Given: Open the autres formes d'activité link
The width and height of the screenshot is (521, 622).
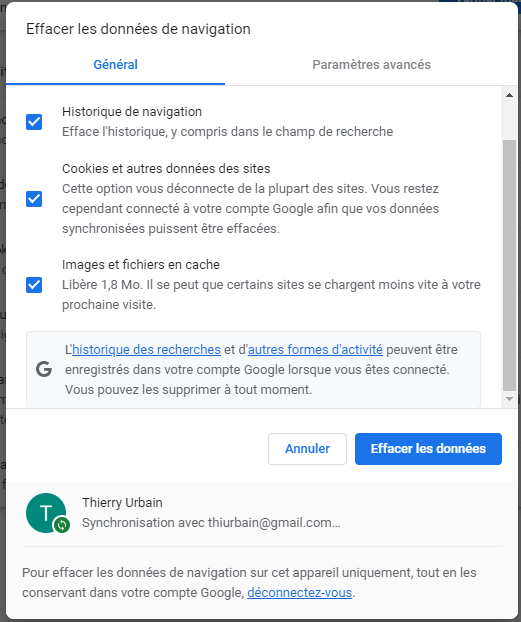Looking at the screenshot, I should pyautogui.click(x=315, y=349).
